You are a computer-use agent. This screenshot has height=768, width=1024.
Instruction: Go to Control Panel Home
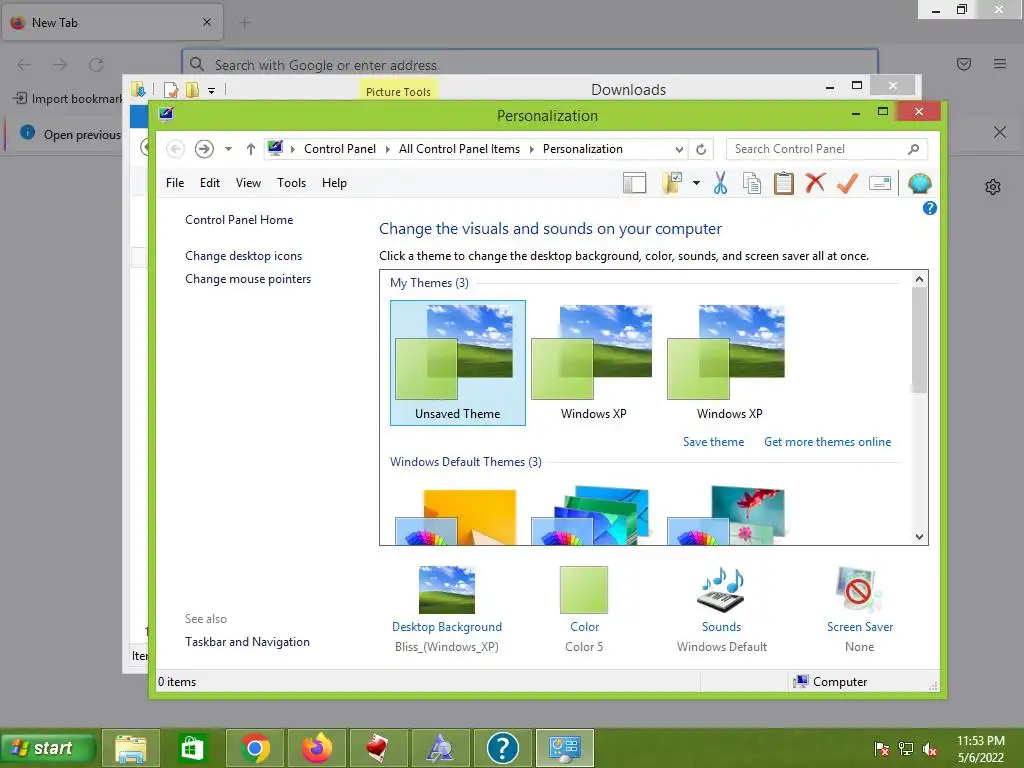(x=239, y=220)
